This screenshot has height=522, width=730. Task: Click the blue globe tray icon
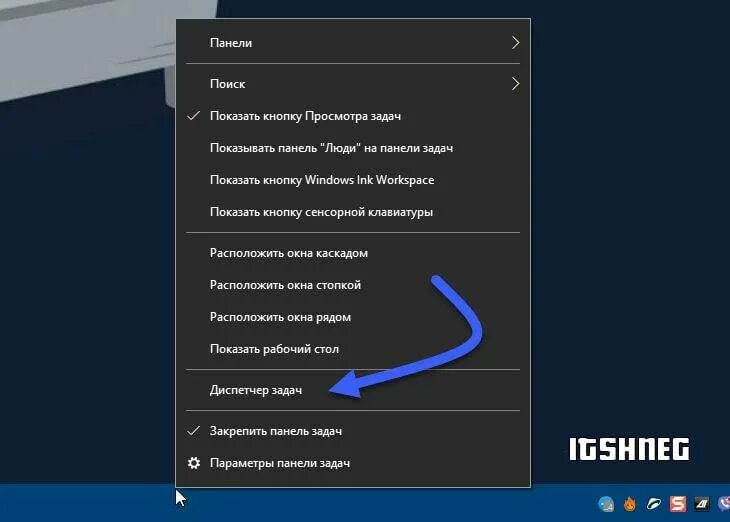coord(606,504)
